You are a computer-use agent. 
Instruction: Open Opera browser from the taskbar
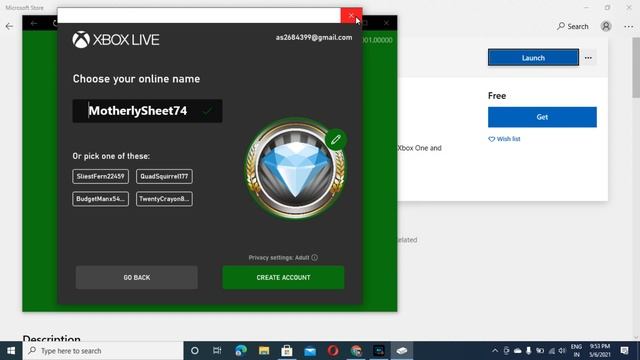coord(333,351)
